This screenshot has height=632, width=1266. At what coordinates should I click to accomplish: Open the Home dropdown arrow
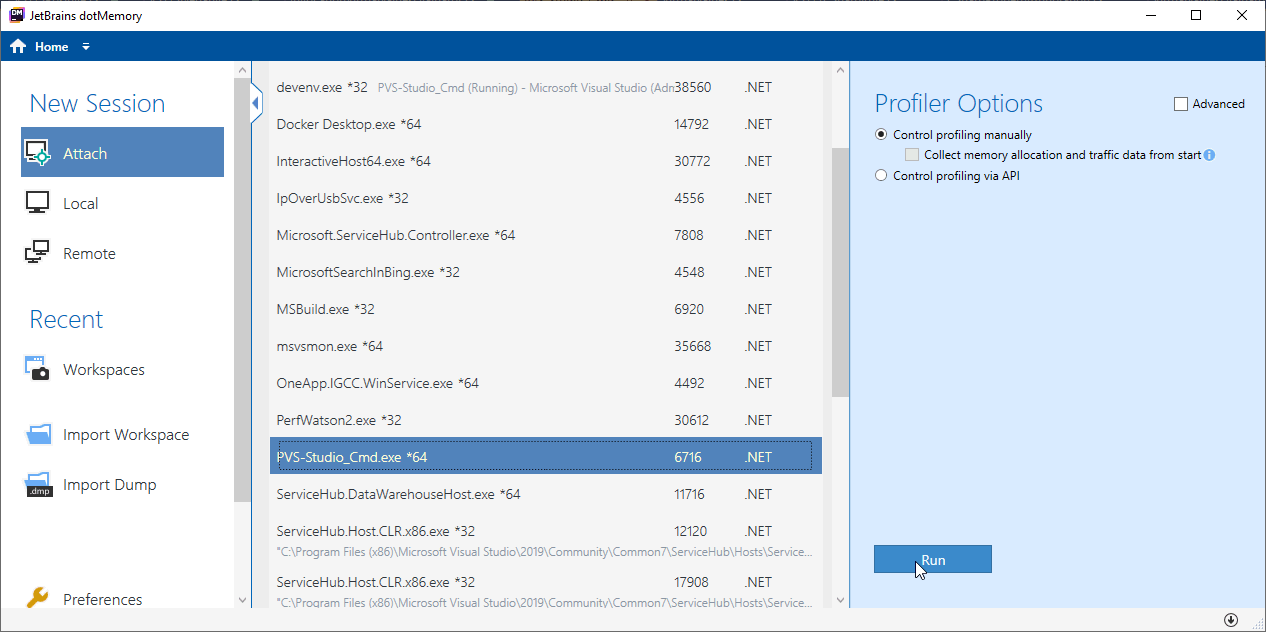86,47
